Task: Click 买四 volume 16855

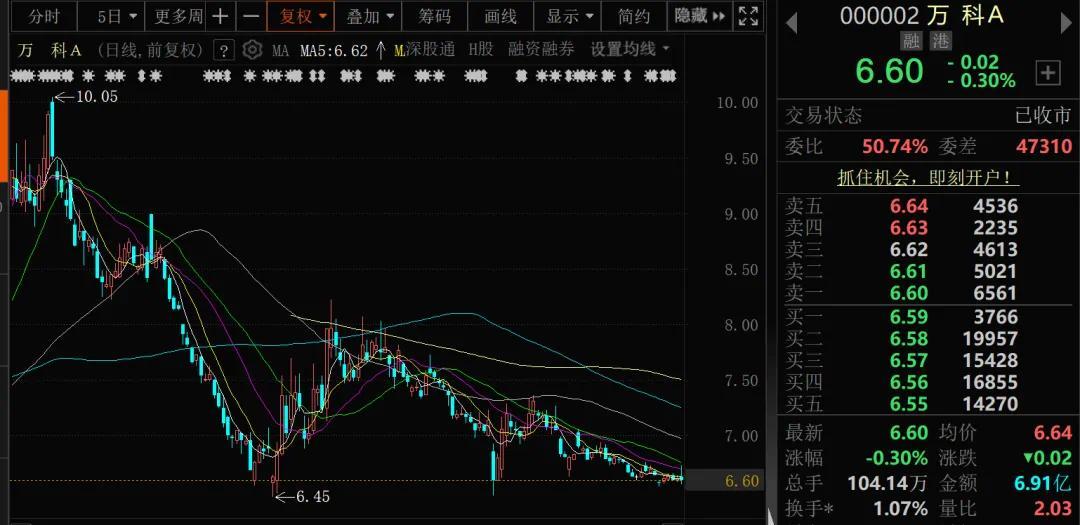Action: 989,382
